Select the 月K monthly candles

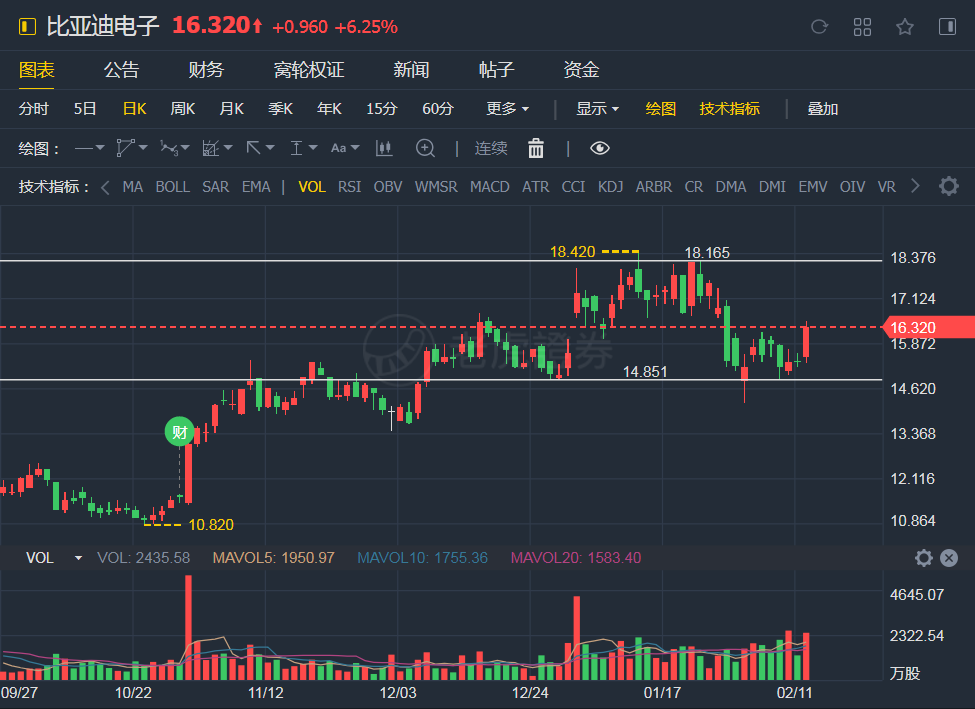click(x=231, y=109)
